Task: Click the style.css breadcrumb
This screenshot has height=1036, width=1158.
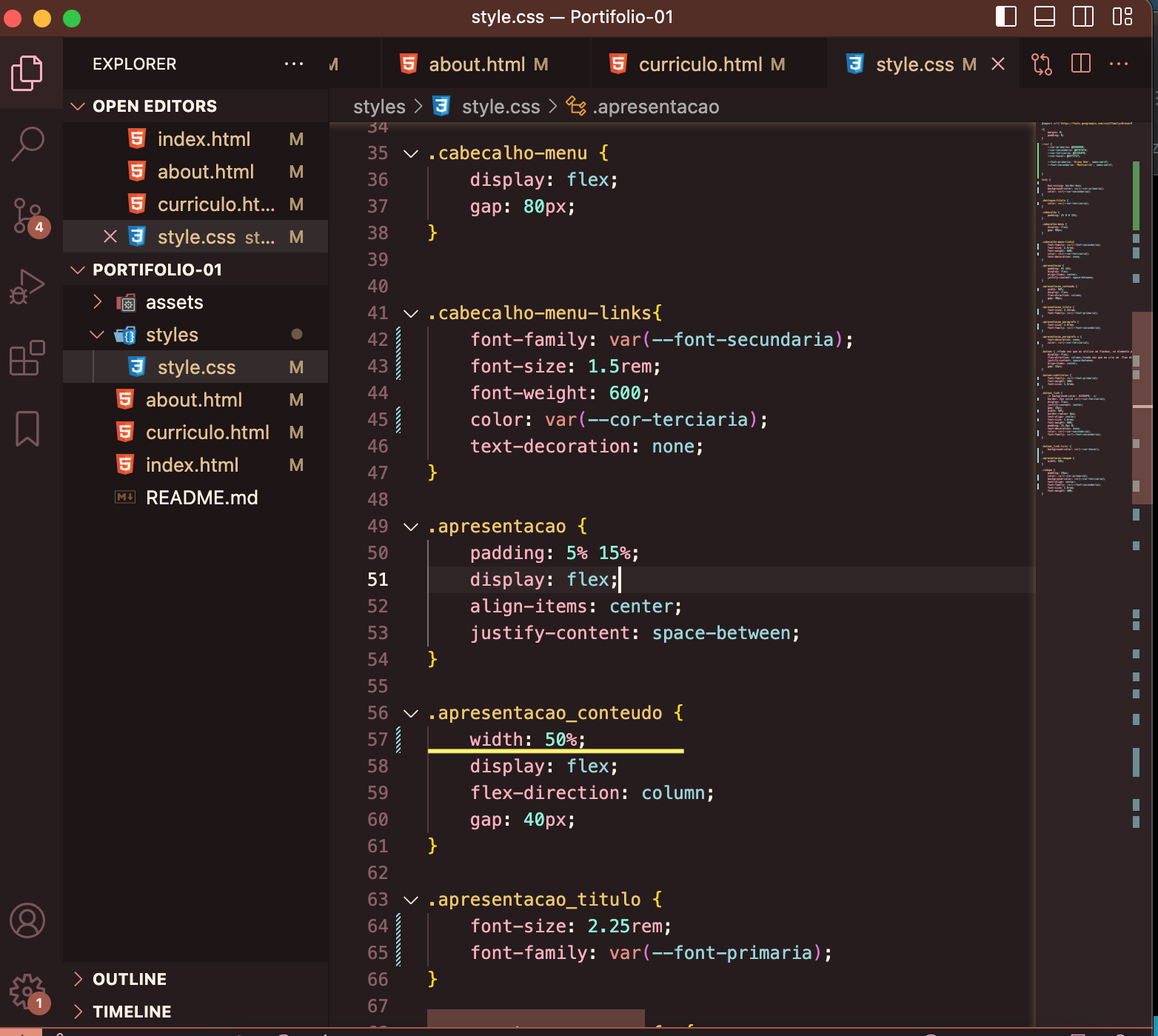Action: [x=501, y=107]
